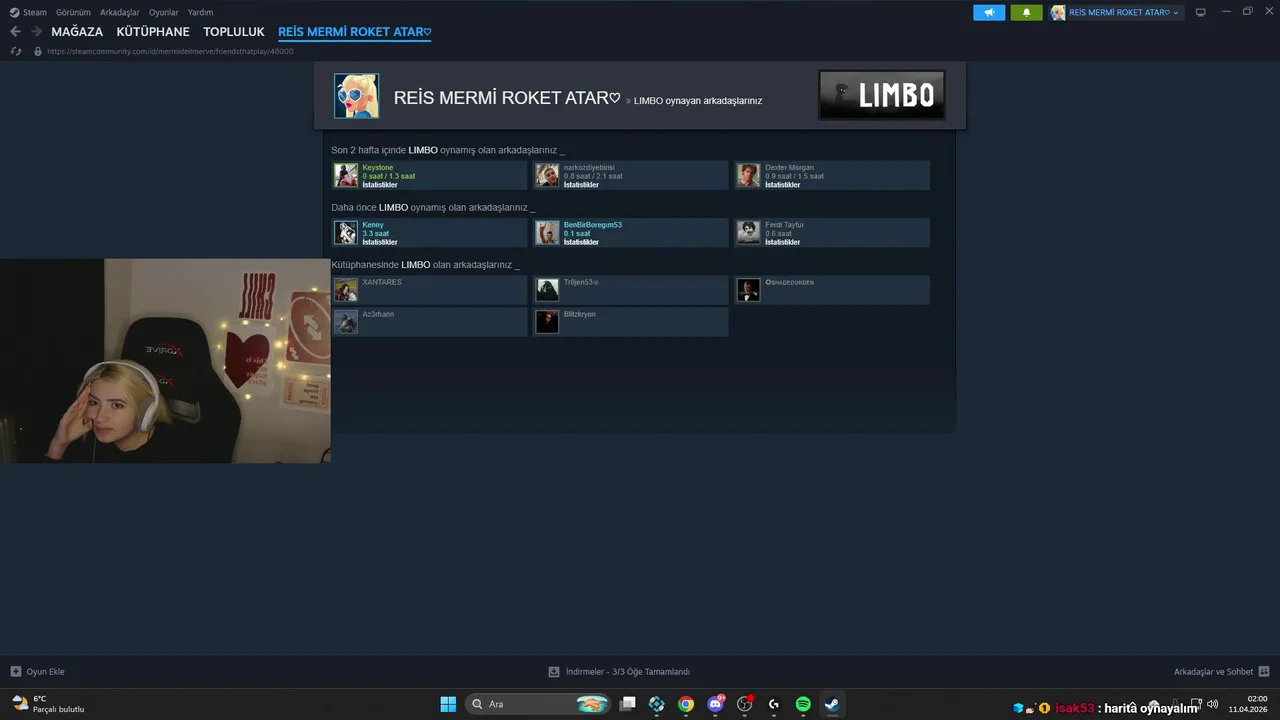Click the Keystone name link
The height and width of the screenshot is (720, 1280).
pyautogui.click(x=378, y=168)
